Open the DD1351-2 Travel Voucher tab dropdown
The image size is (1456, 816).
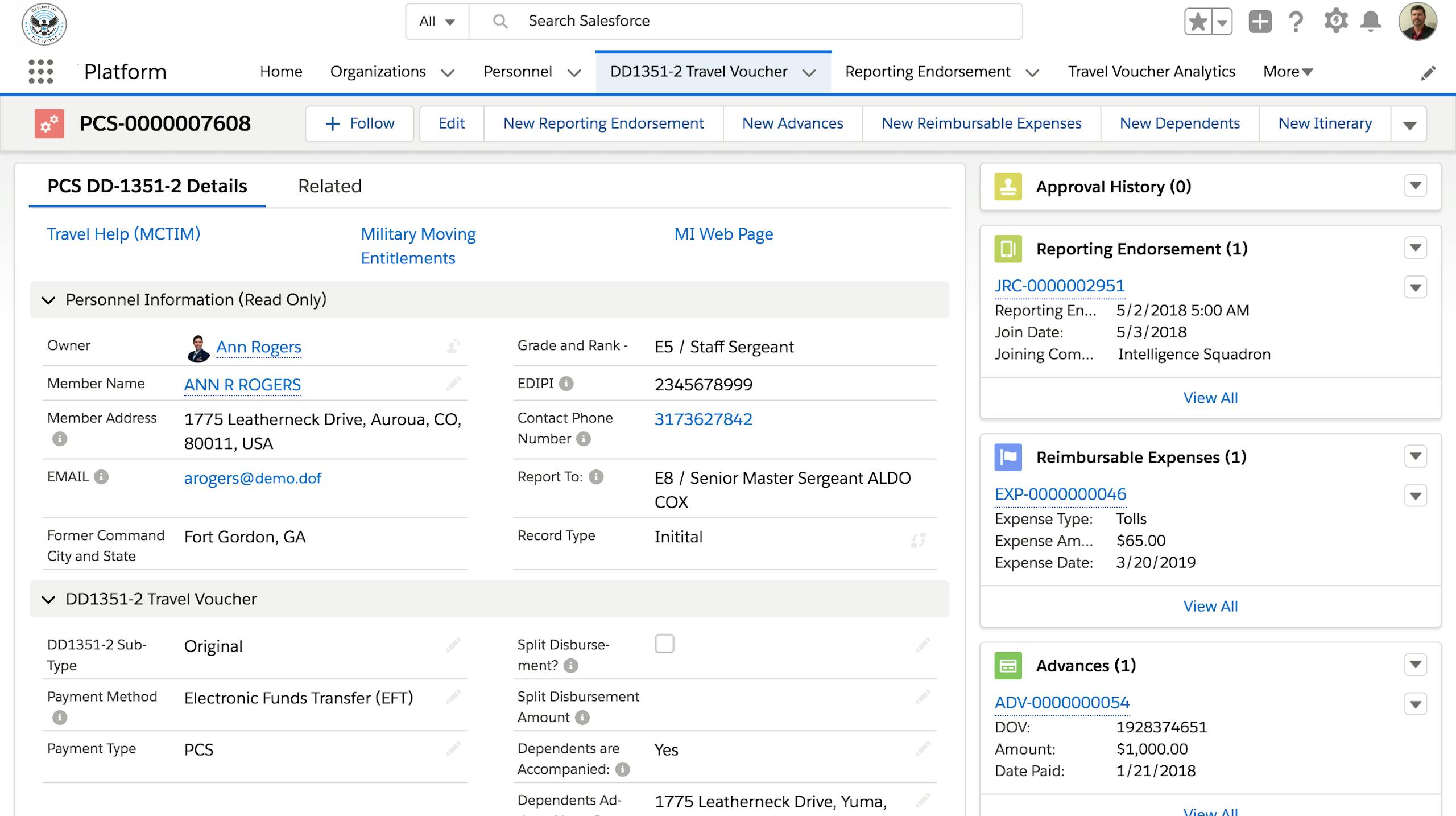810,73
